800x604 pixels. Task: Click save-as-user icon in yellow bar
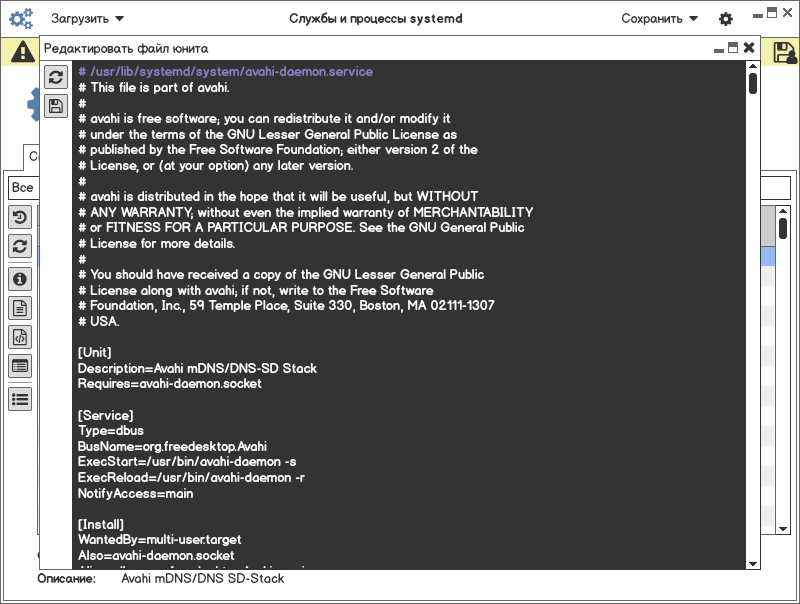785,52
